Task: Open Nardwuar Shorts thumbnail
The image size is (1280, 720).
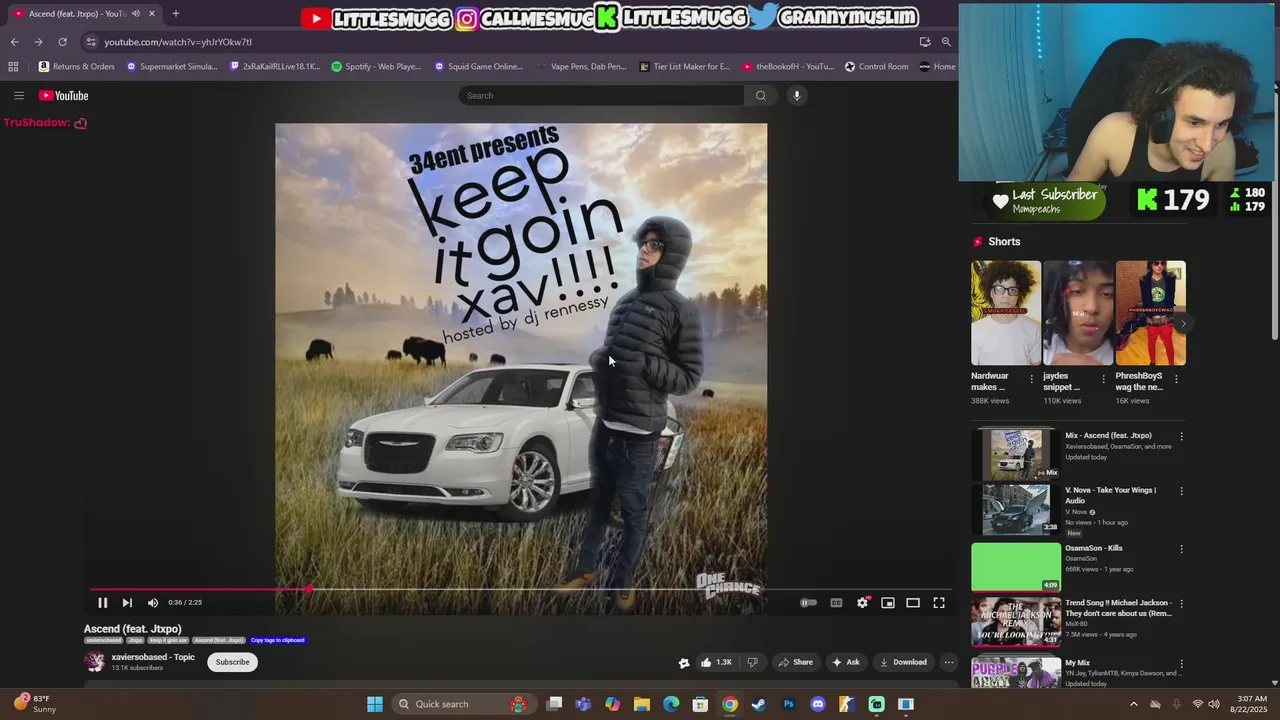Action: click(1006, 313)
